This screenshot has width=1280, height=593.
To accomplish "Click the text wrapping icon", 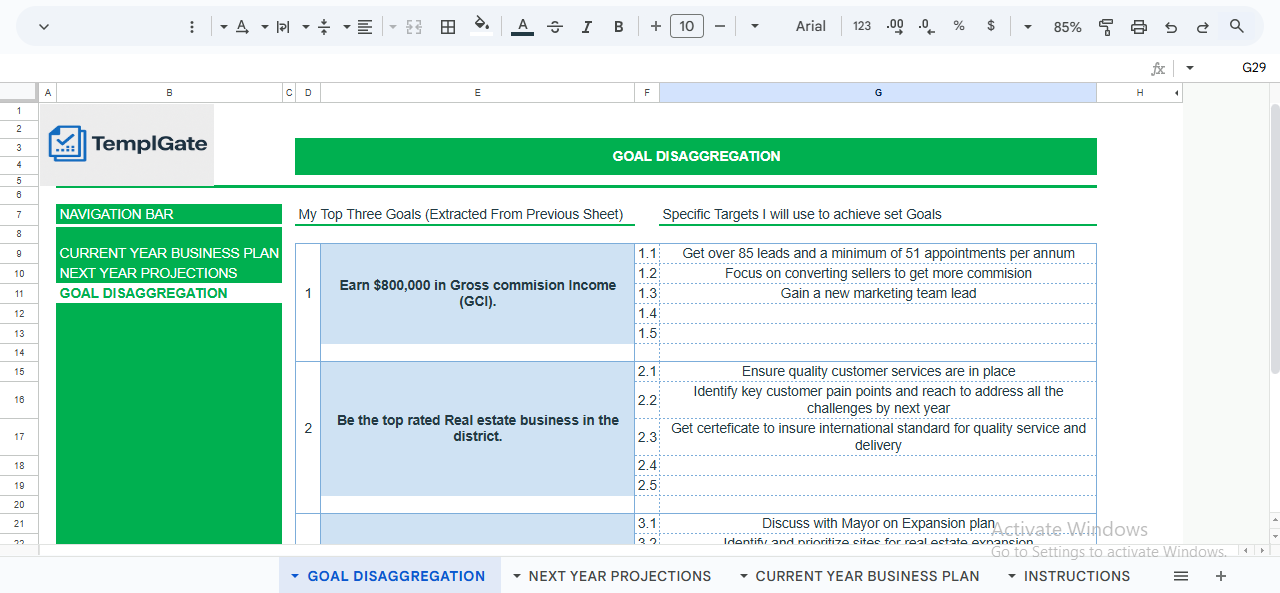I will pyautogui.click(x=283, y=27).
